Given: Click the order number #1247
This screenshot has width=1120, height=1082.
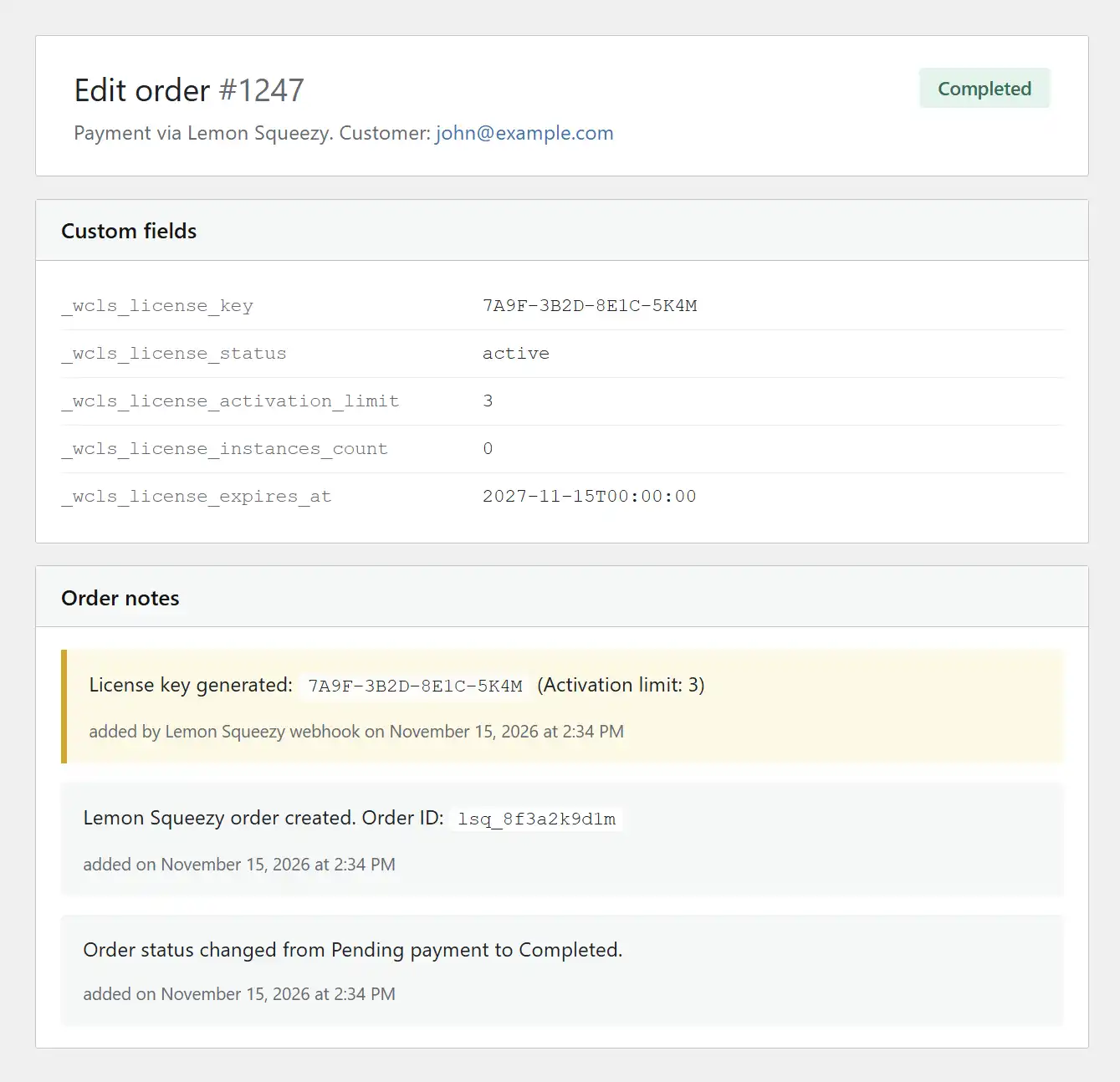Looking at the screenshot, I should point(261,90).
